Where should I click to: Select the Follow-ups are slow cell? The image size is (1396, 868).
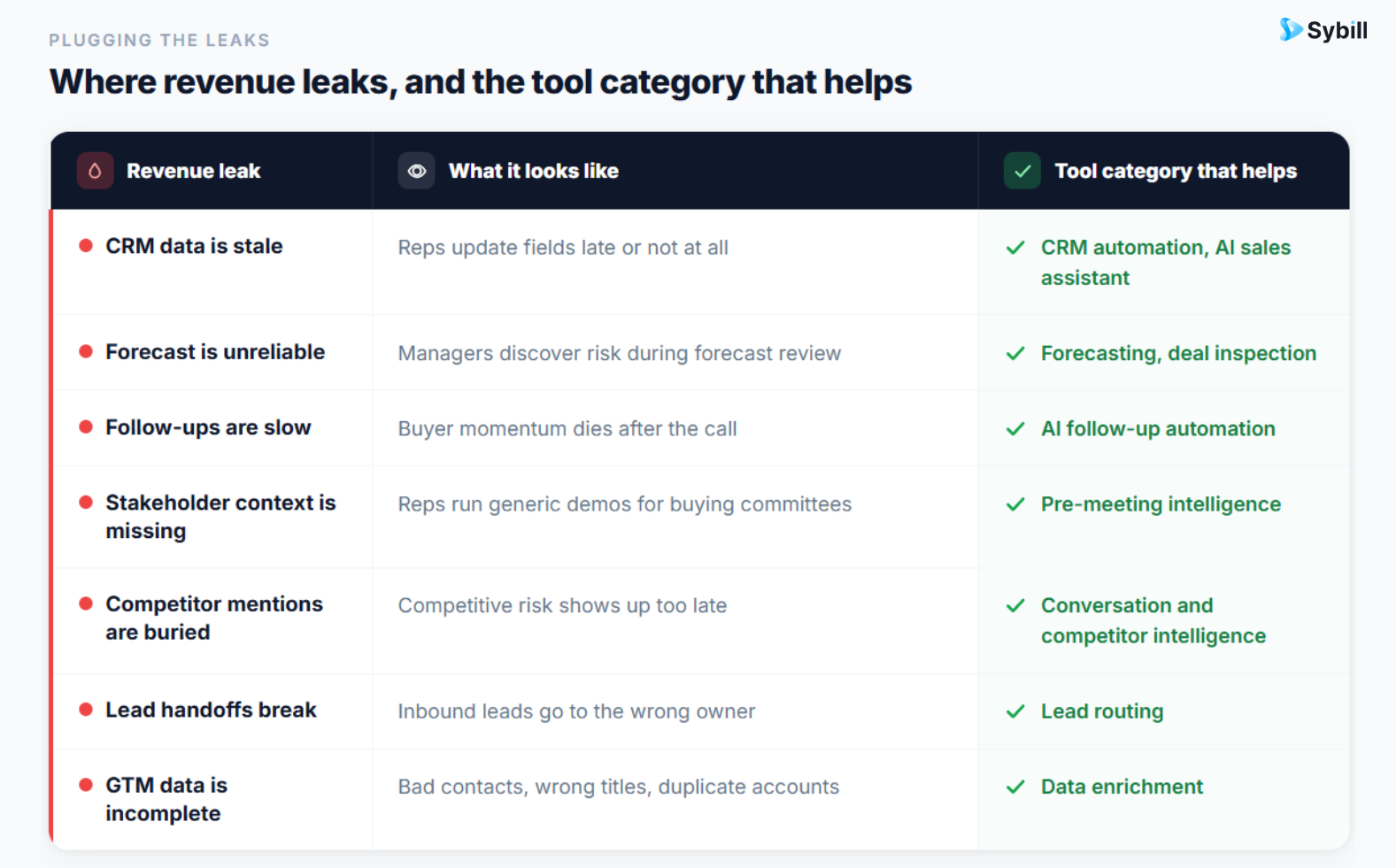point(212,427)
